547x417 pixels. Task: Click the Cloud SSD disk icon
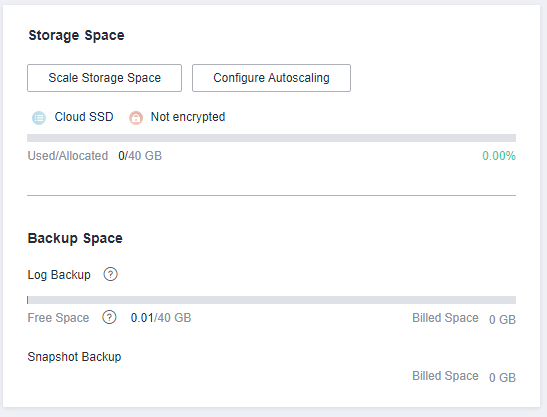[39, 118]
